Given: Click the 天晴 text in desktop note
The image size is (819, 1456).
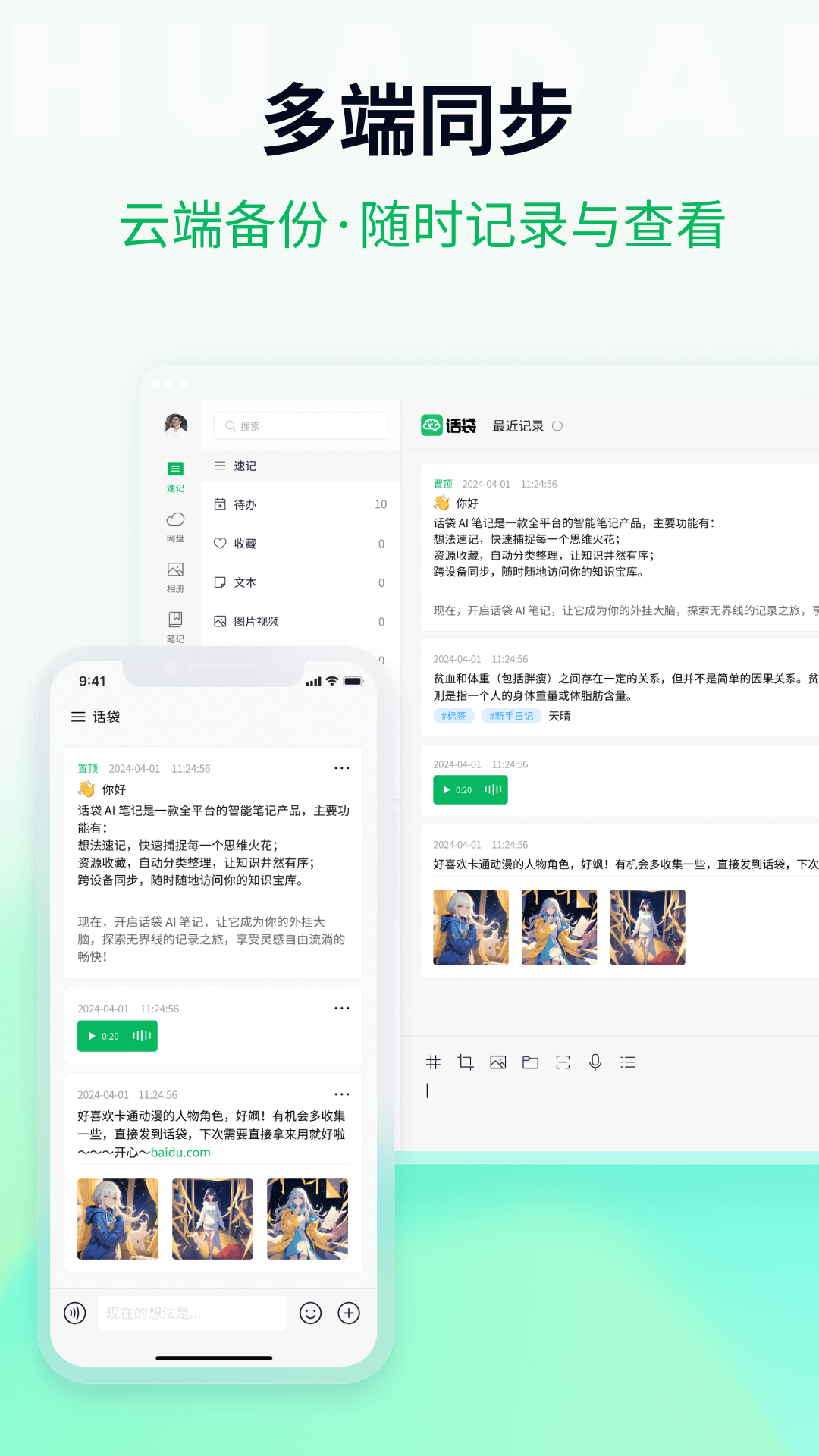Looking at the screenshot, I should [560, 716].
